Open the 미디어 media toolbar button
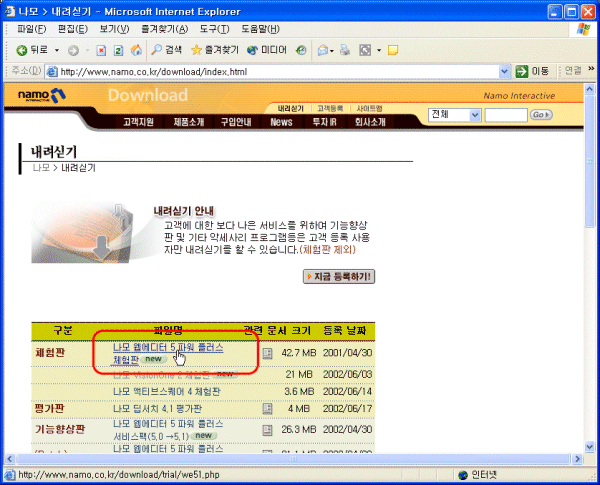 (267, 50)
